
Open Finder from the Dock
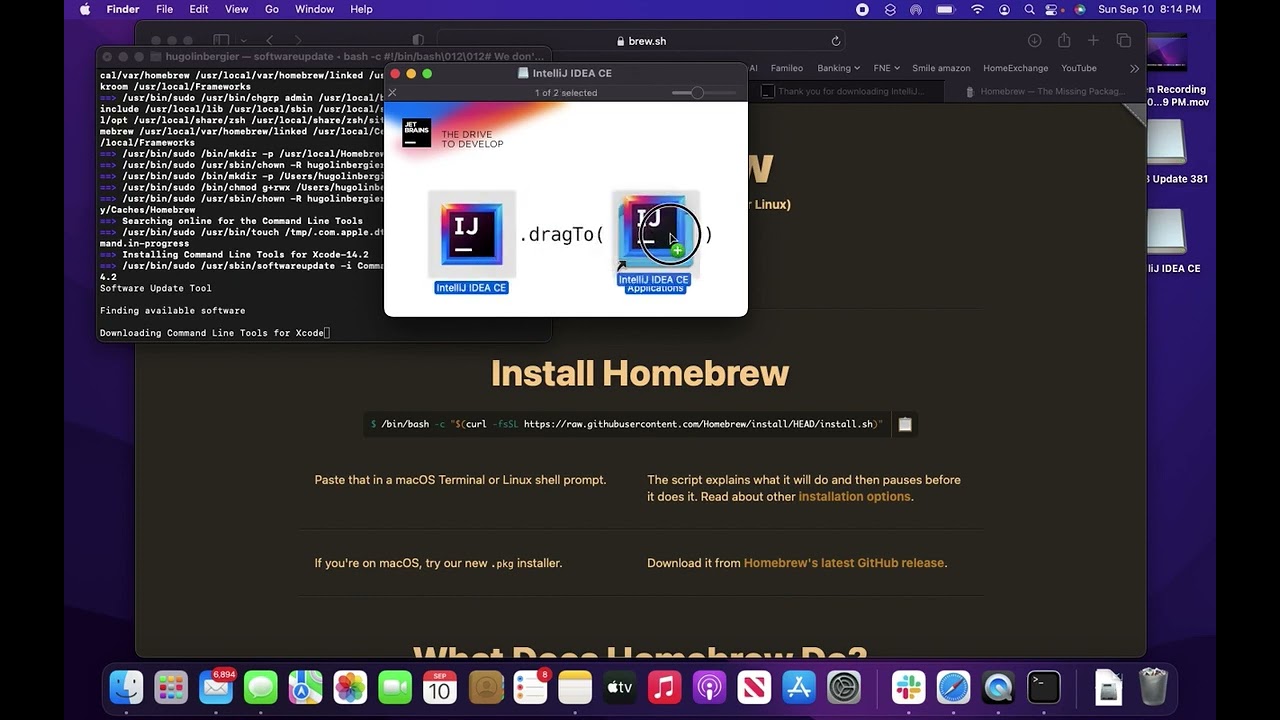pos(126,687)
